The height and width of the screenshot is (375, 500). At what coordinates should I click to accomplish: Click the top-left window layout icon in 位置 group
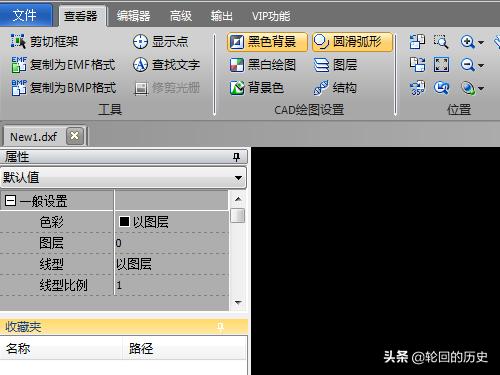[x=417, y=42]
